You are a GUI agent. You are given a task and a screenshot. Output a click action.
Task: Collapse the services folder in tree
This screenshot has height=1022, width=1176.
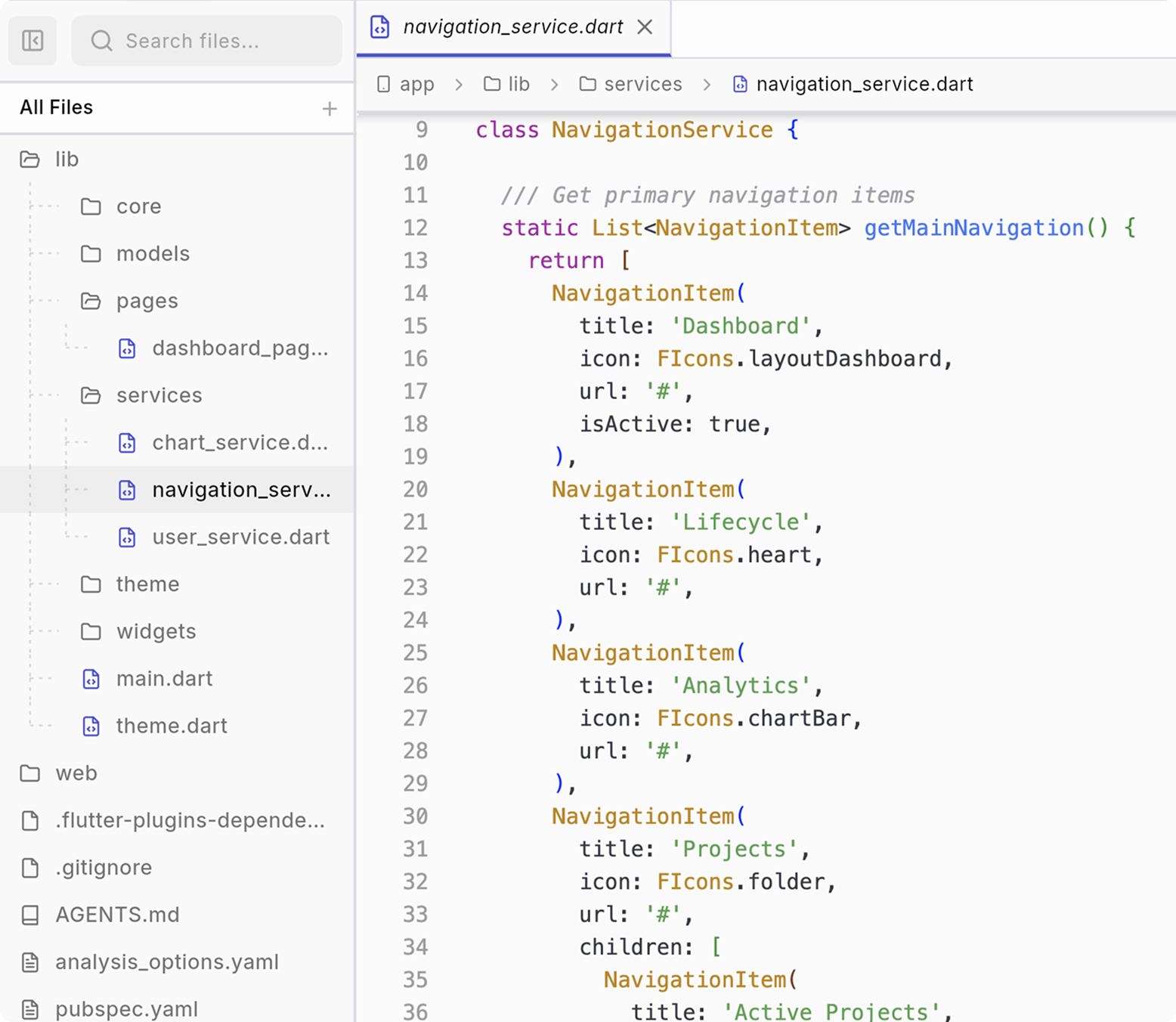tap(177, 395)
